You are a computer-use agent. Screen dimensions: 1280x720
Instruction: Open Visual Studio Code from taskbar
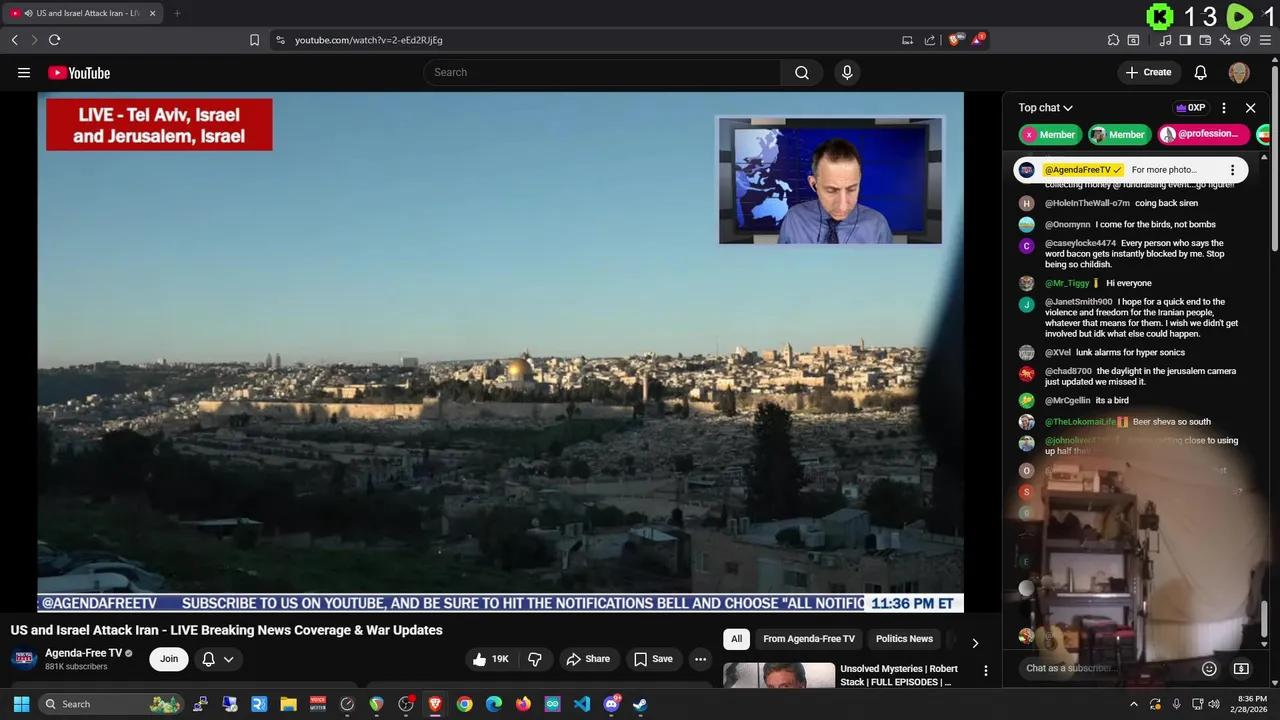(582, 704)
